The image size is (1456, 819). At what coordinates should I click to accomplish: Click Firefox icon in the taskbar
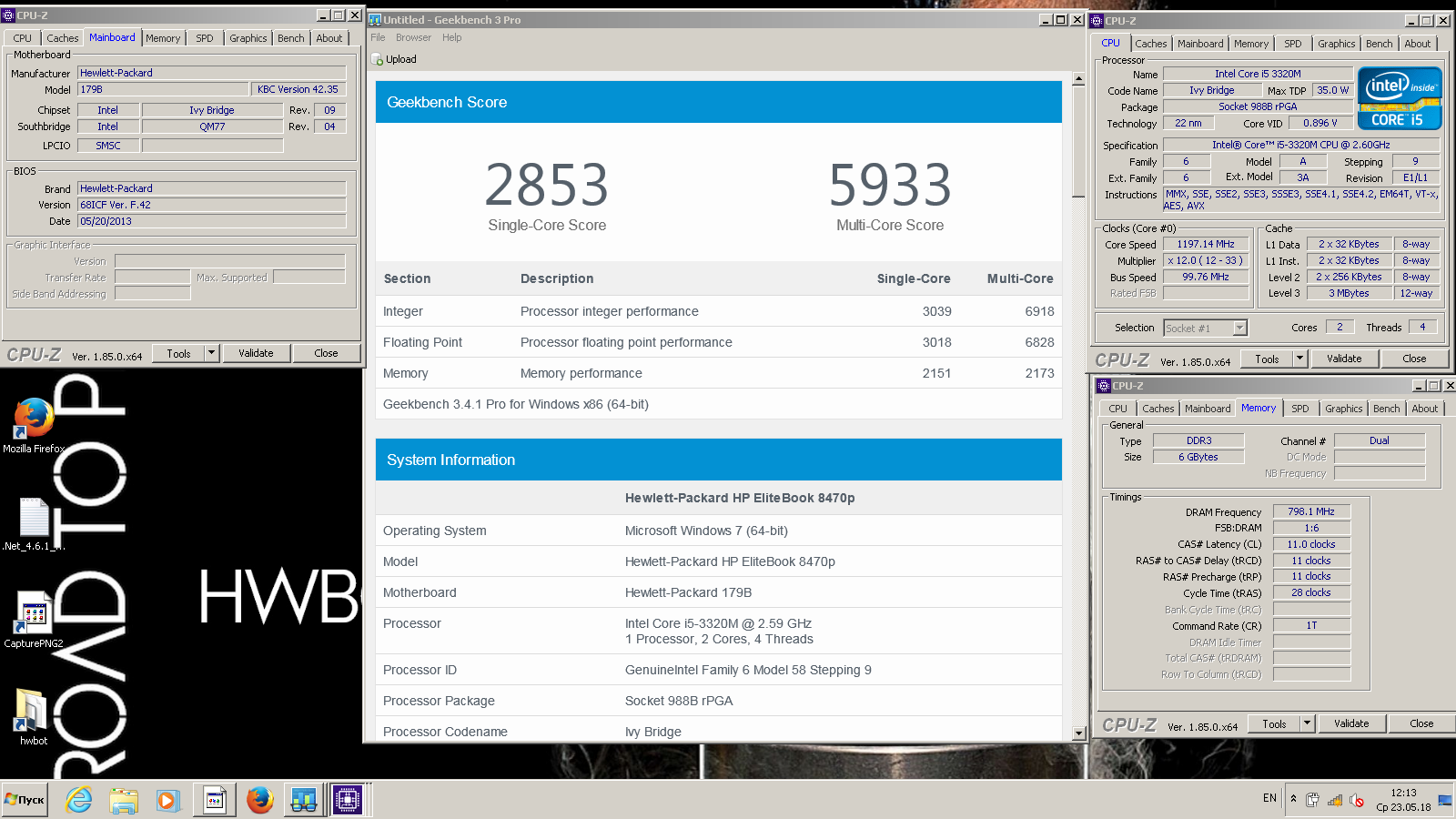click(260, 800)
